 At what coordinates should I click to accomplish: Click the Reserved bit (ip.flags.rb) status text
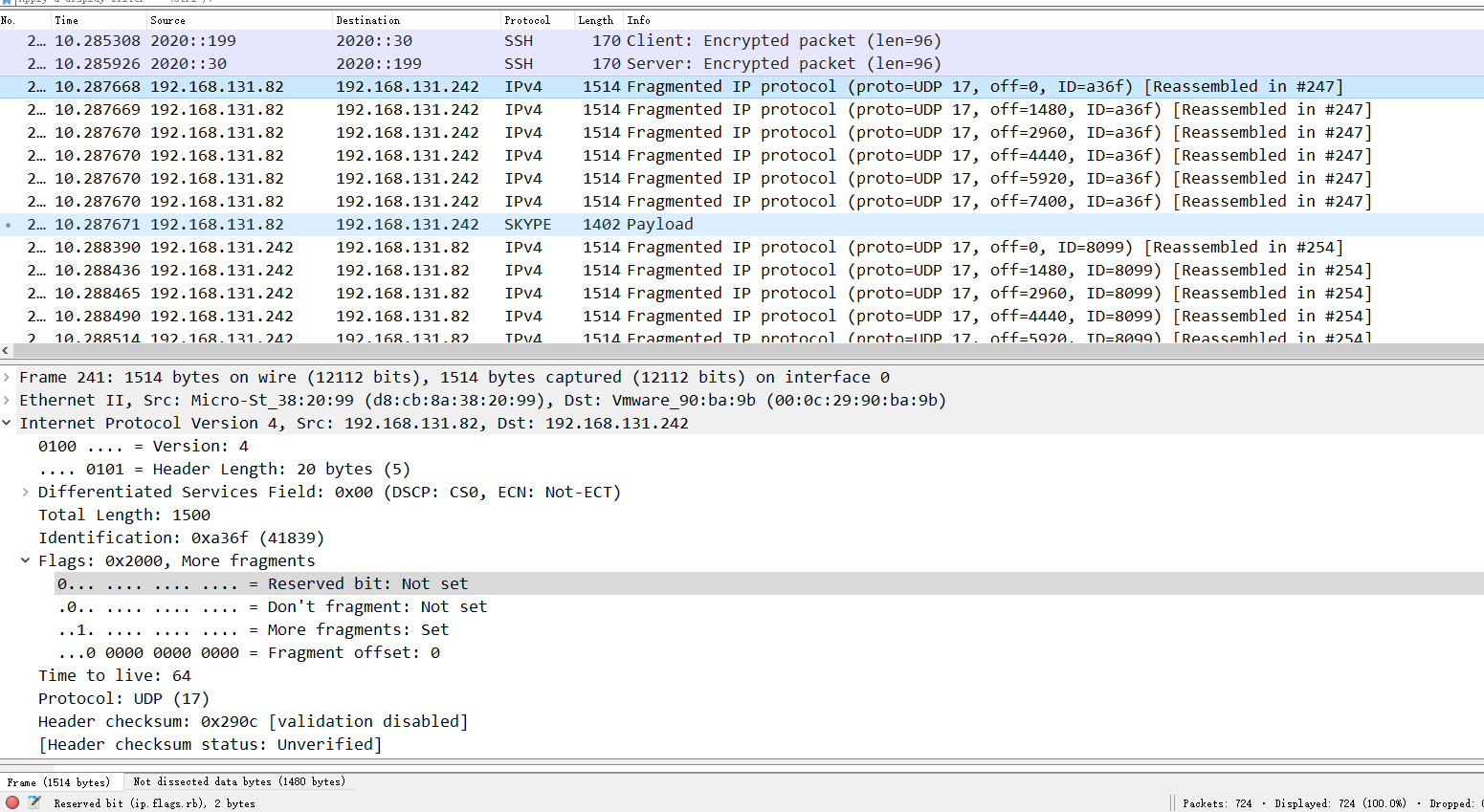point(154,803)
